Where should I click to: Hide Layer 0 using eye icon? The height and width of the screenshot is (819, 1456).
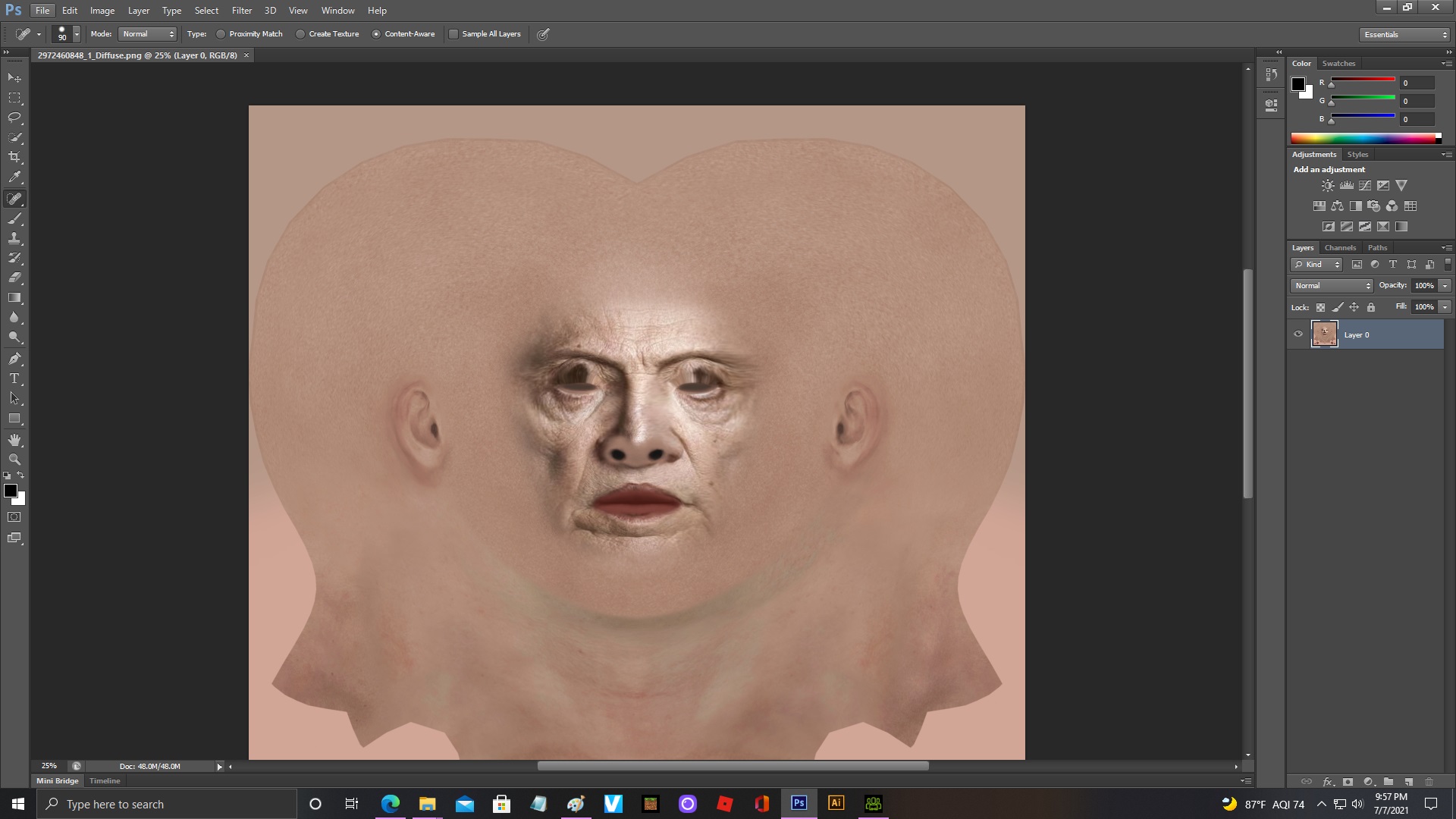click(1298, 334)
